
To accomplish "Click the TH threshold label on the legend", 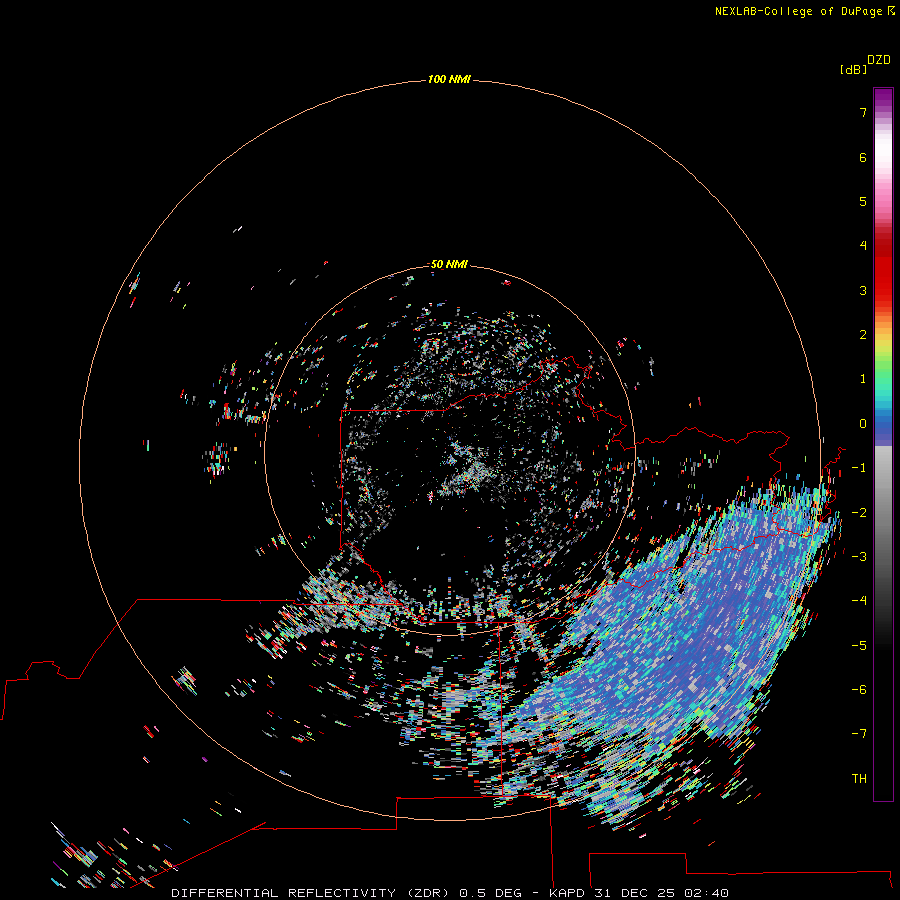I will pyautogui.click(x=859, y=779).
